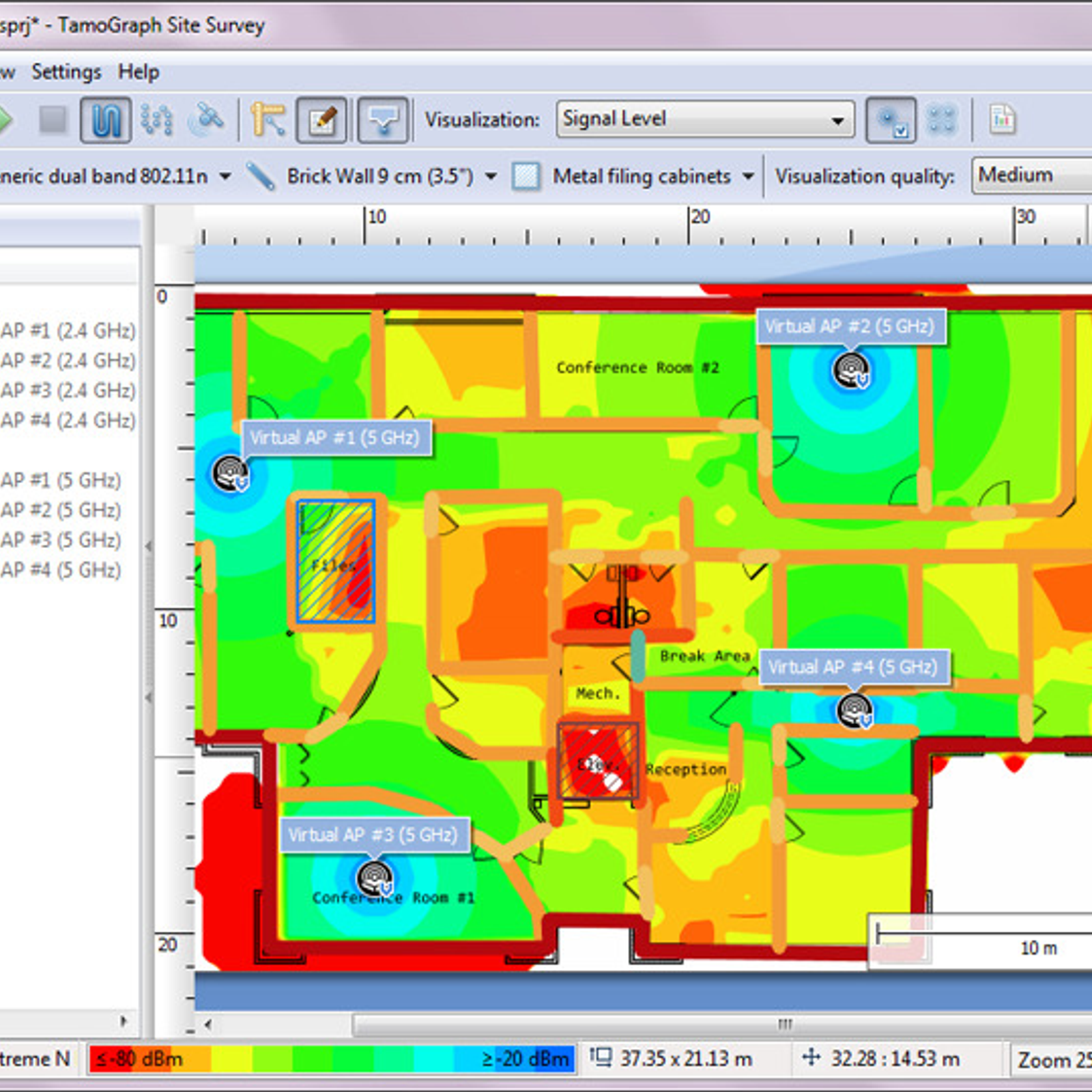Open the Settings menu
The image size is (1092, 1092).
click(66, 71)
